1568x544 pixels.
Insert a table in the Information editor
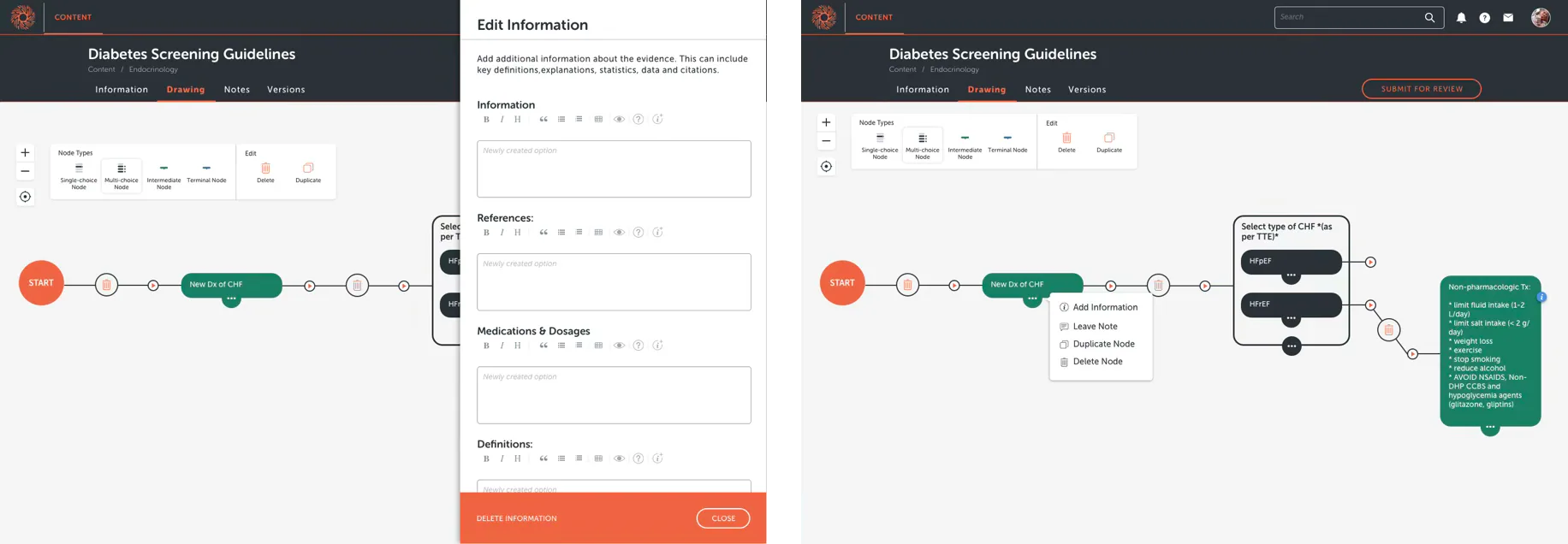pos(598,120)
